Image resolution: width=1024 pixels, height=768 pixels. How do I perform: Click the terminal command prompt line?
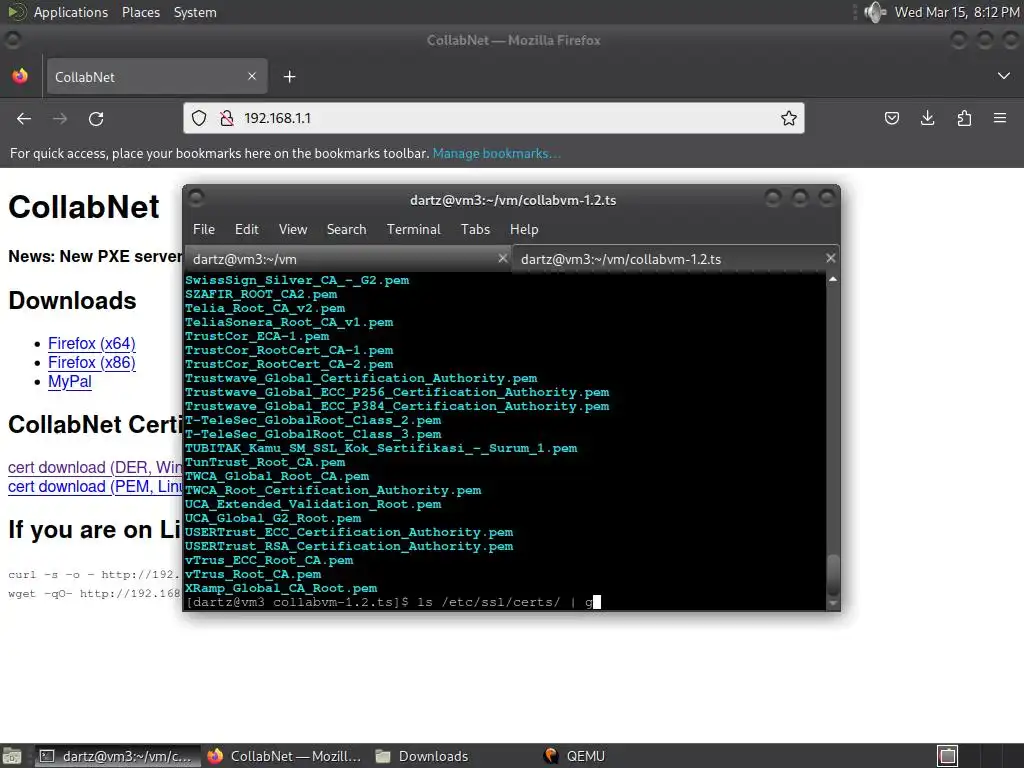392,602
